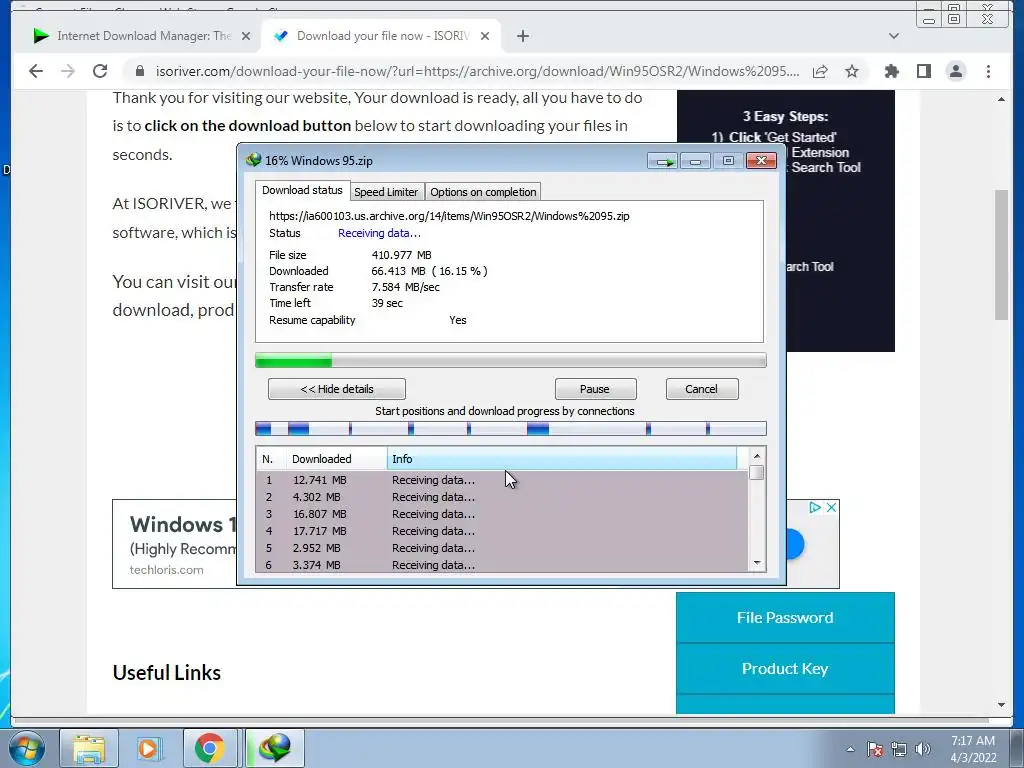1024x768 pixels.
Task: Select connection row 1 with 12.741 MB
Action: pyautogui.click(x=502, y=480)
